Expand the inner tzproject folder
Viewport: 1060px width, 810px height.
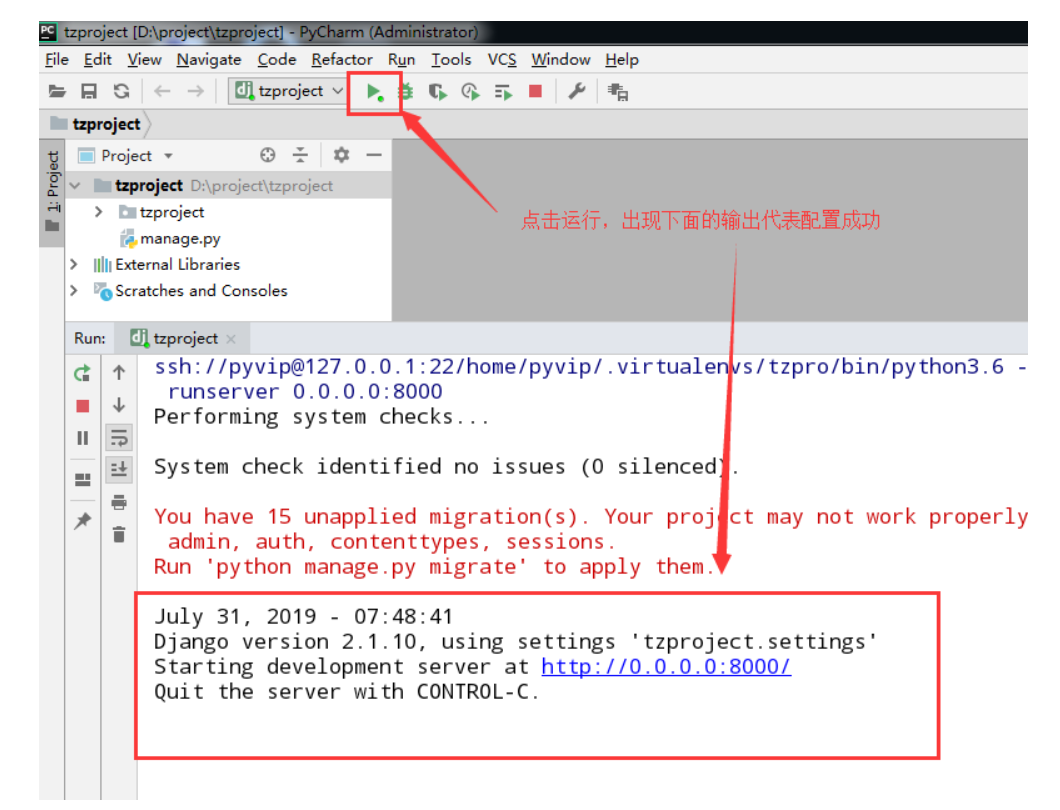coord(99,212)
